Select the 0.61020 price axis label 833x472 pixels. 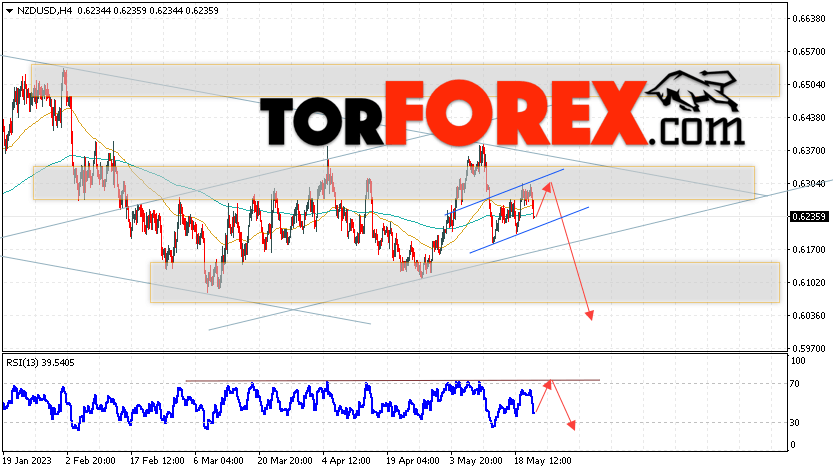pos(809,282)
